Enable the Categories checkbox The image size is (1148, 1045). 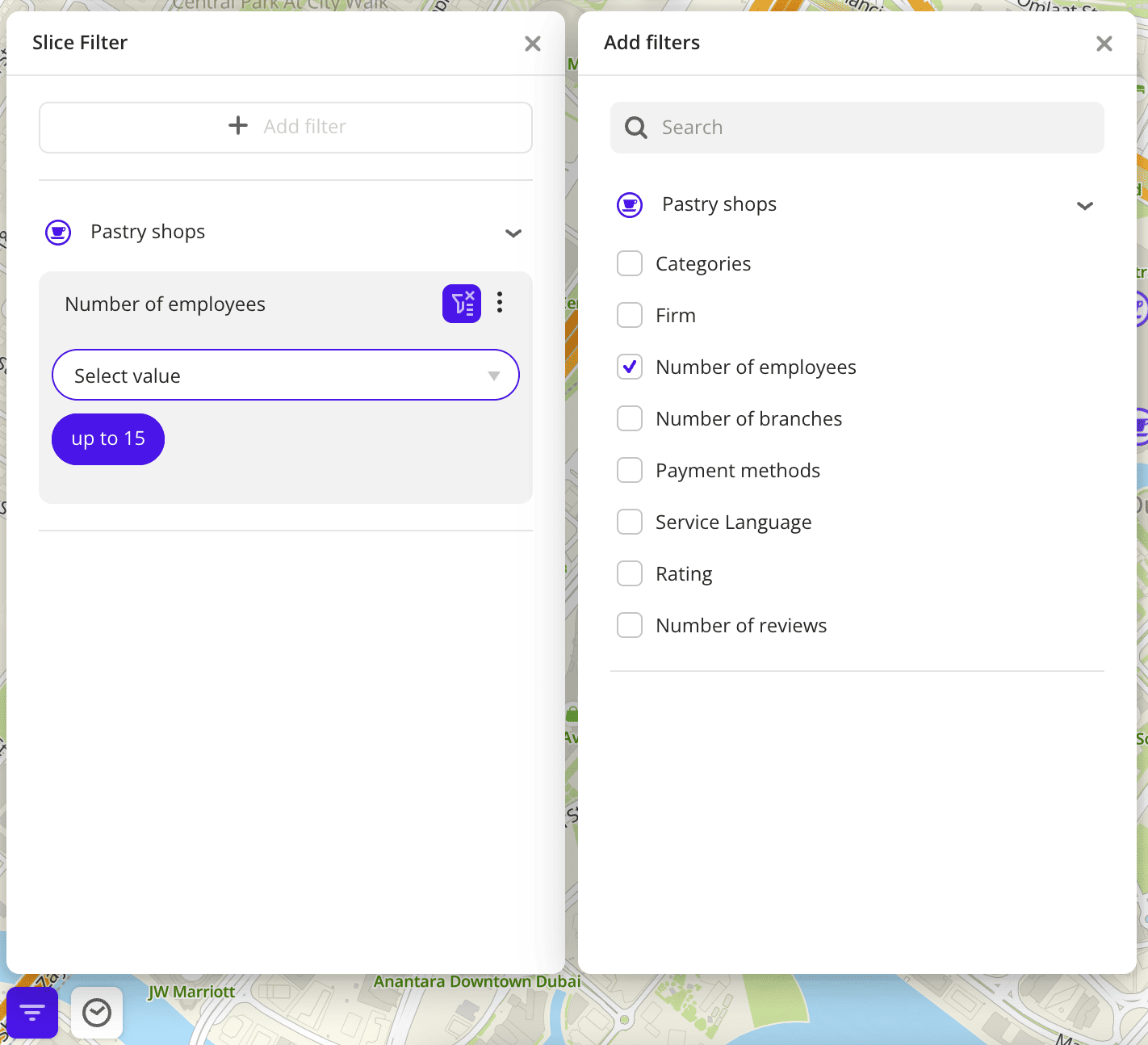[630, 264]
